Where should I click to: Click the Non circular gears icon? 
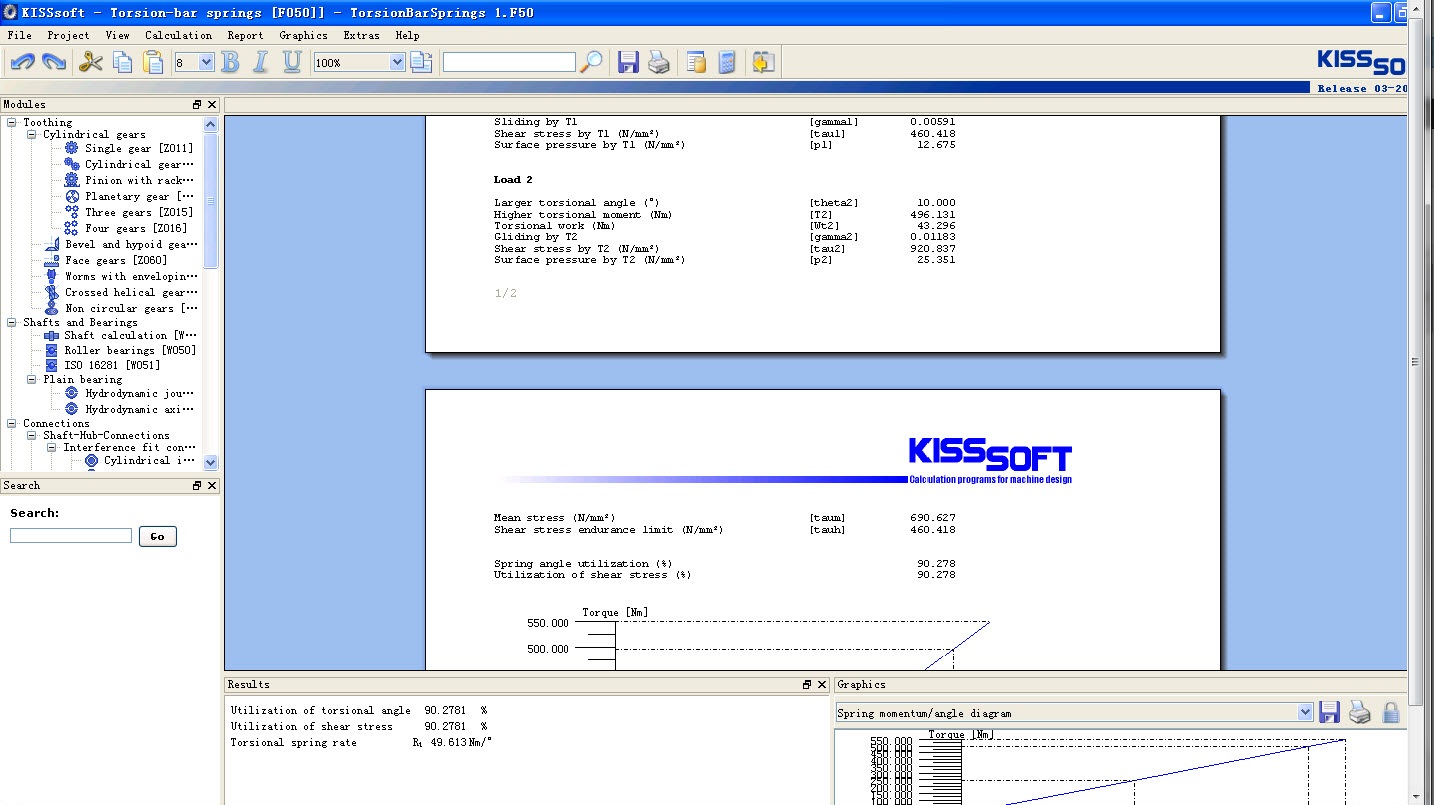click(52, 308)
